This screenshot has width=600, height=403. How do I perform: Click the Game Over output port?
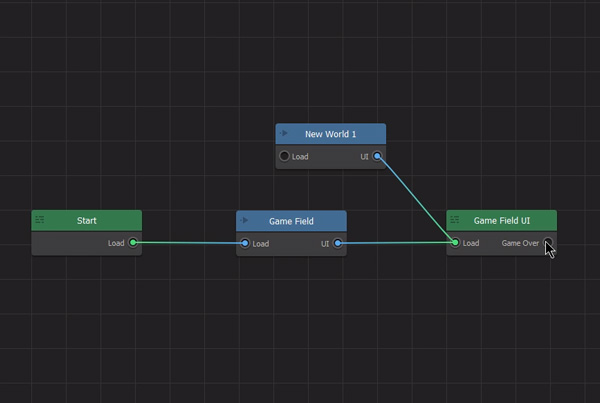coord(548,242)
